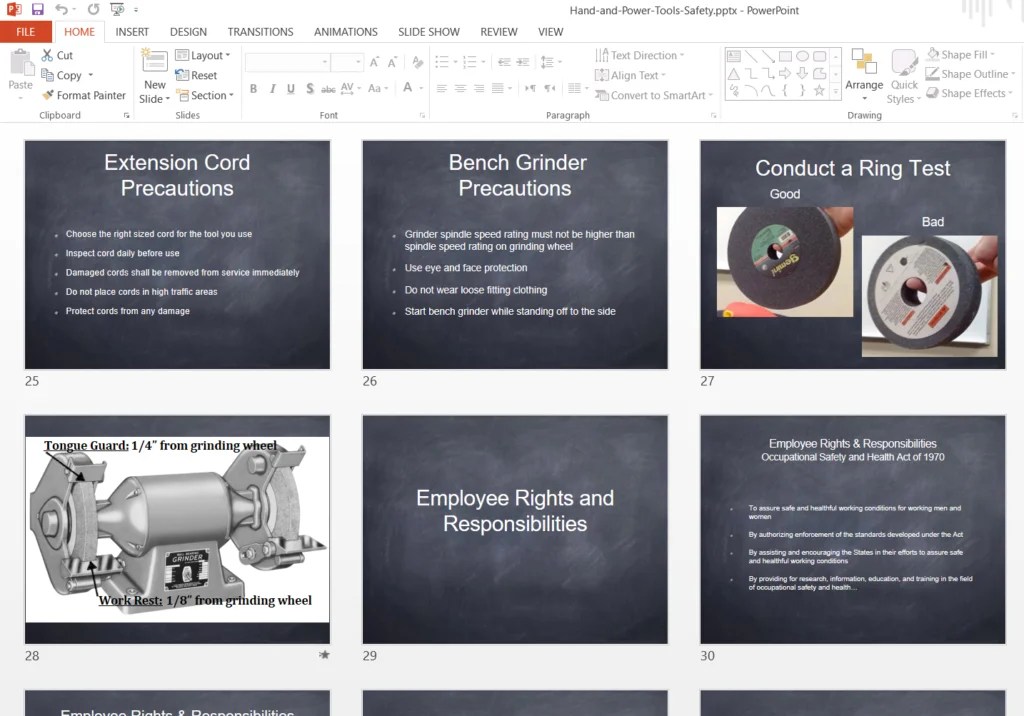Cut the selection with scissors icon
The width and height of the screenshot is (1024, 716).
pyautogui.click(x=47, y=56)
